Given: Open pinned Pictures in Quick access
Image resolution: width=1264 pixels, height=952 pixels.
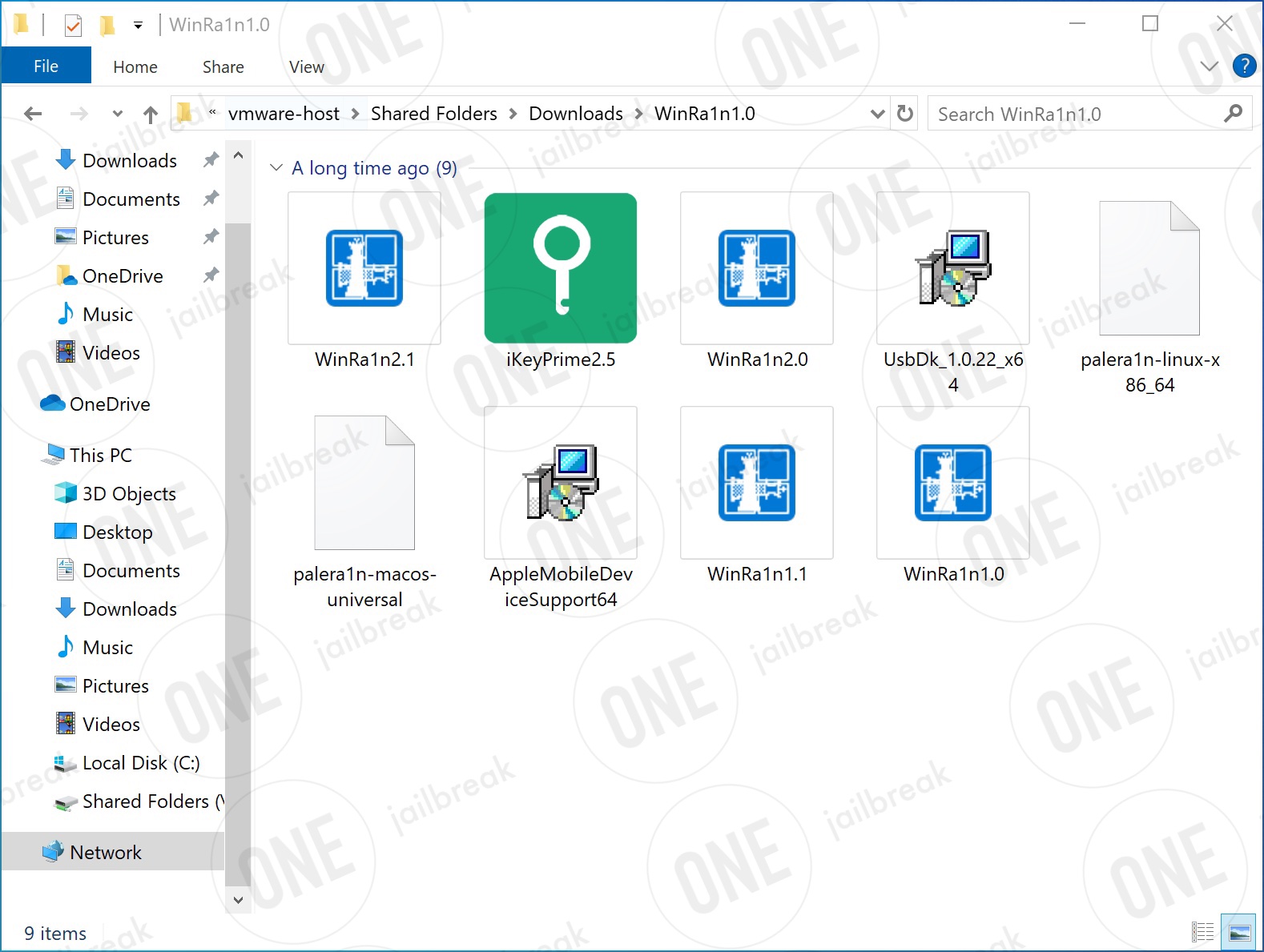Looking at the screenshot, I should pos(115,238).
